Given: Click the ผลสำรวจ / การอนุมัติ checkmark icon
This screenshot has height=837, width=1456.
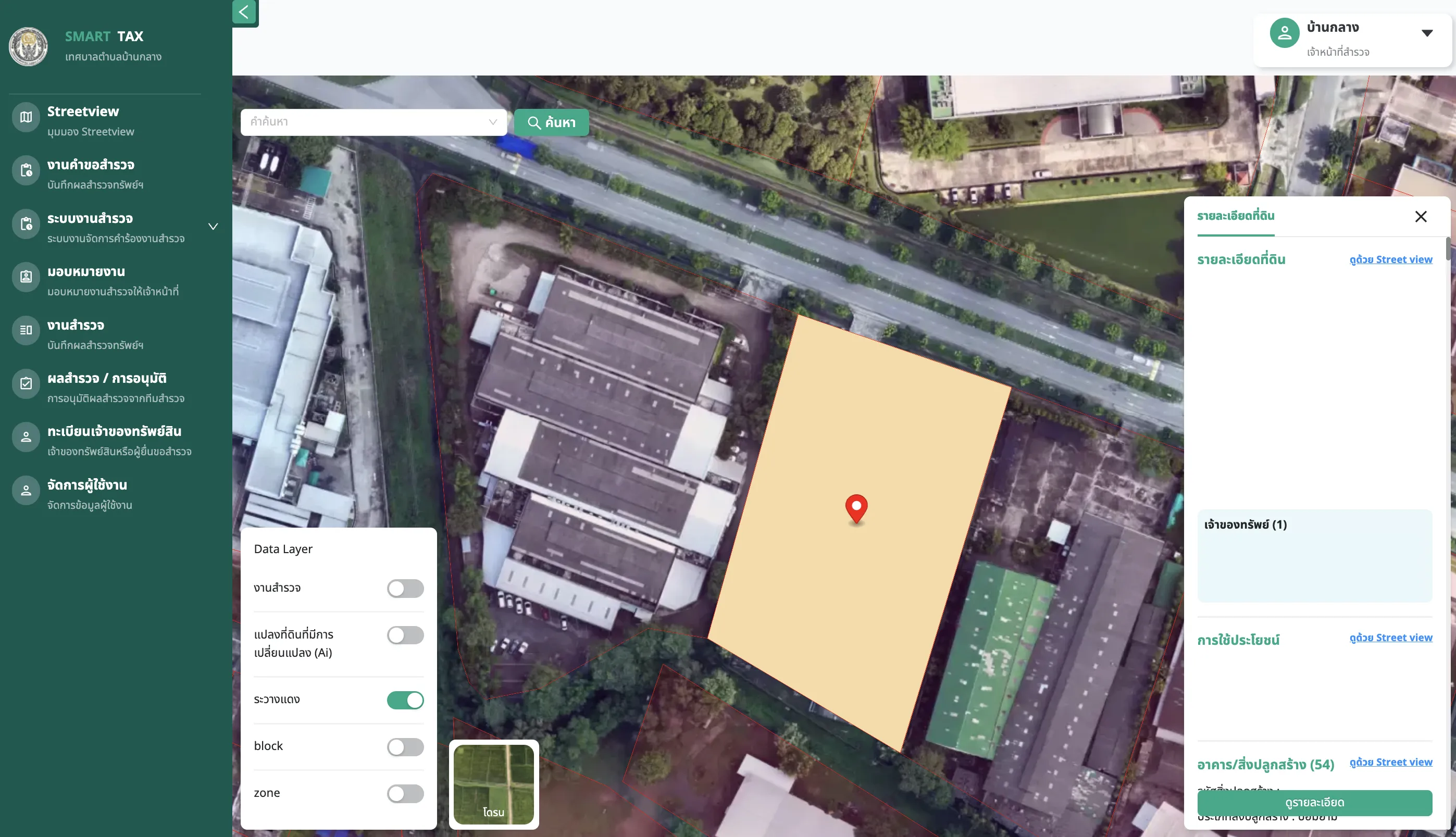Looking at the screenshot, I should click(x=26, y=384).
